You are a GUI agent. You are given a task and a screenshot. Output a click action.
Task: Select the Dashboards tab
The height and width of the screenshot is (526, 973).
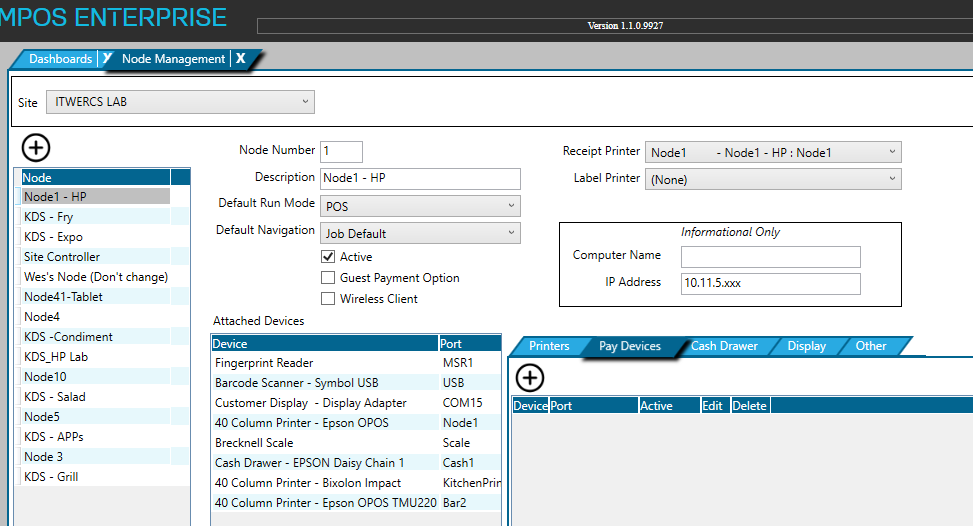(x=60, y=59)
